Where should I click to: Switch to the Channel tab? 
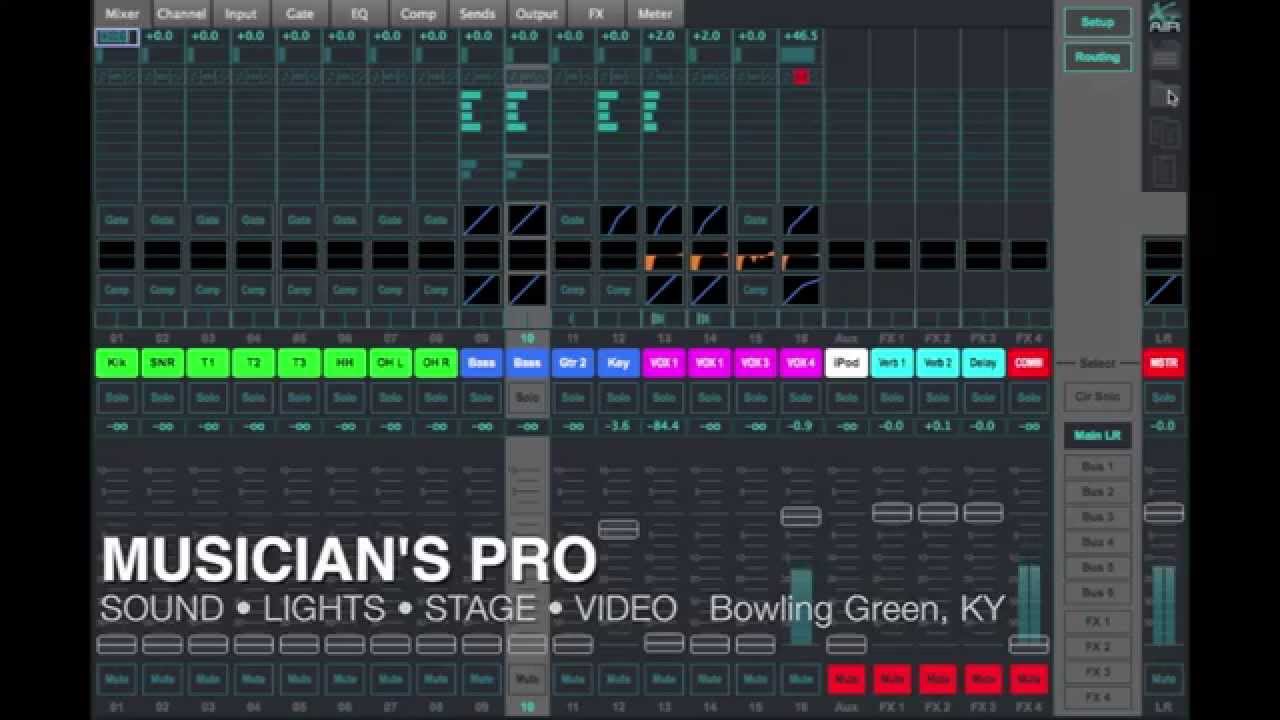point(181,14)
